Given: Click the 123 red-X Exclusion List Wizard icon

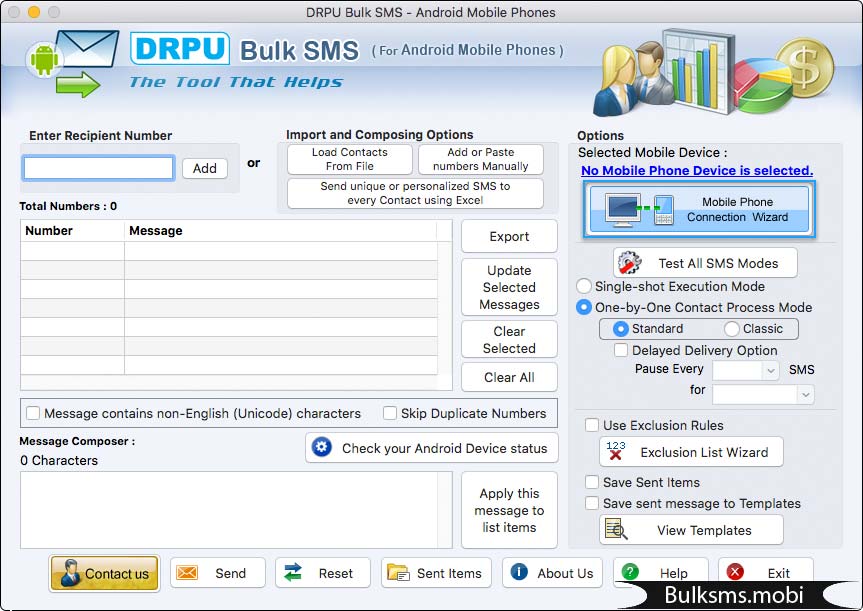Looking at the screenshot, I should click(x=615, y=451).
